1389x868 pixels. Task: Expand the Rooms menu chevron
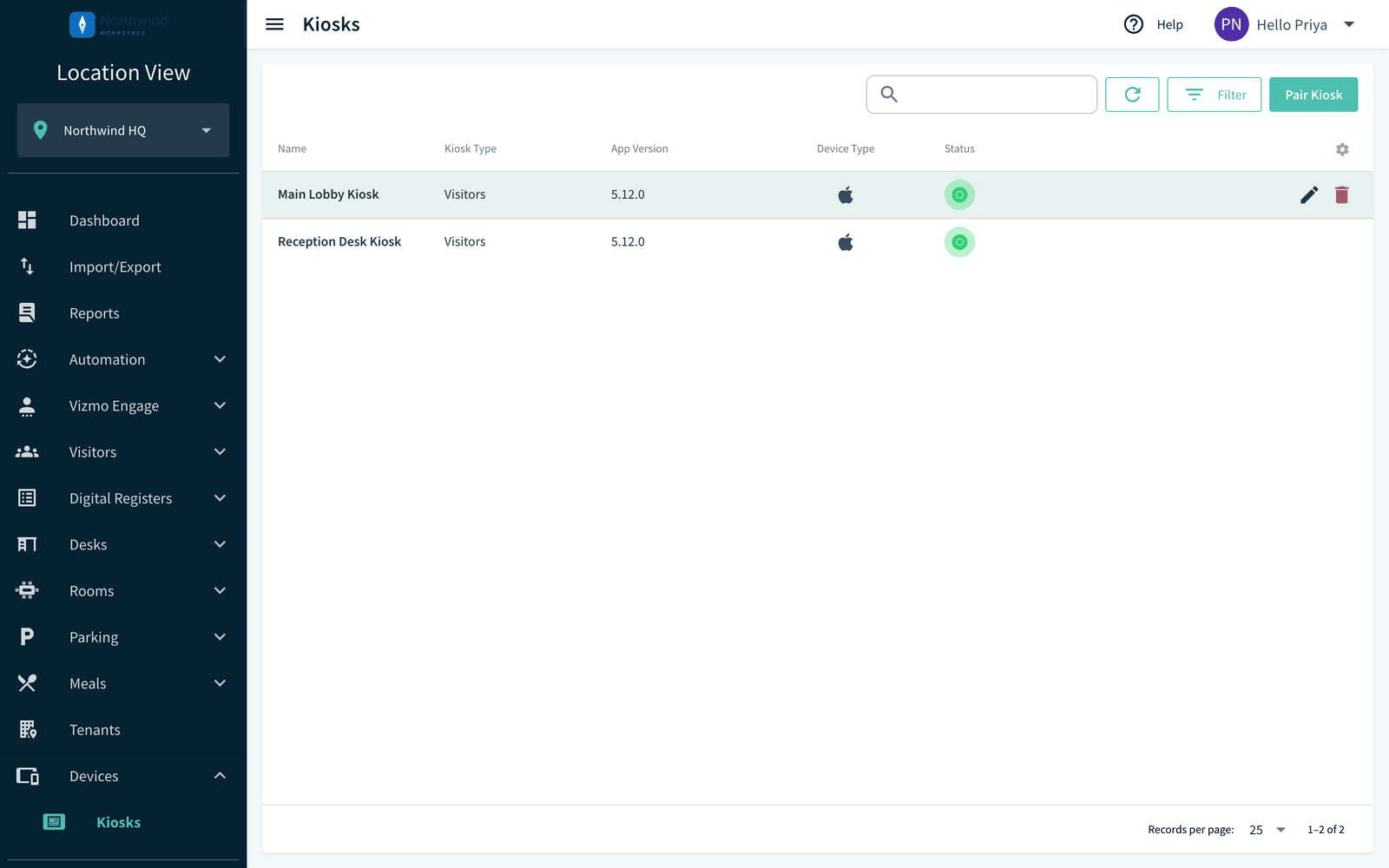coord(220,590)
